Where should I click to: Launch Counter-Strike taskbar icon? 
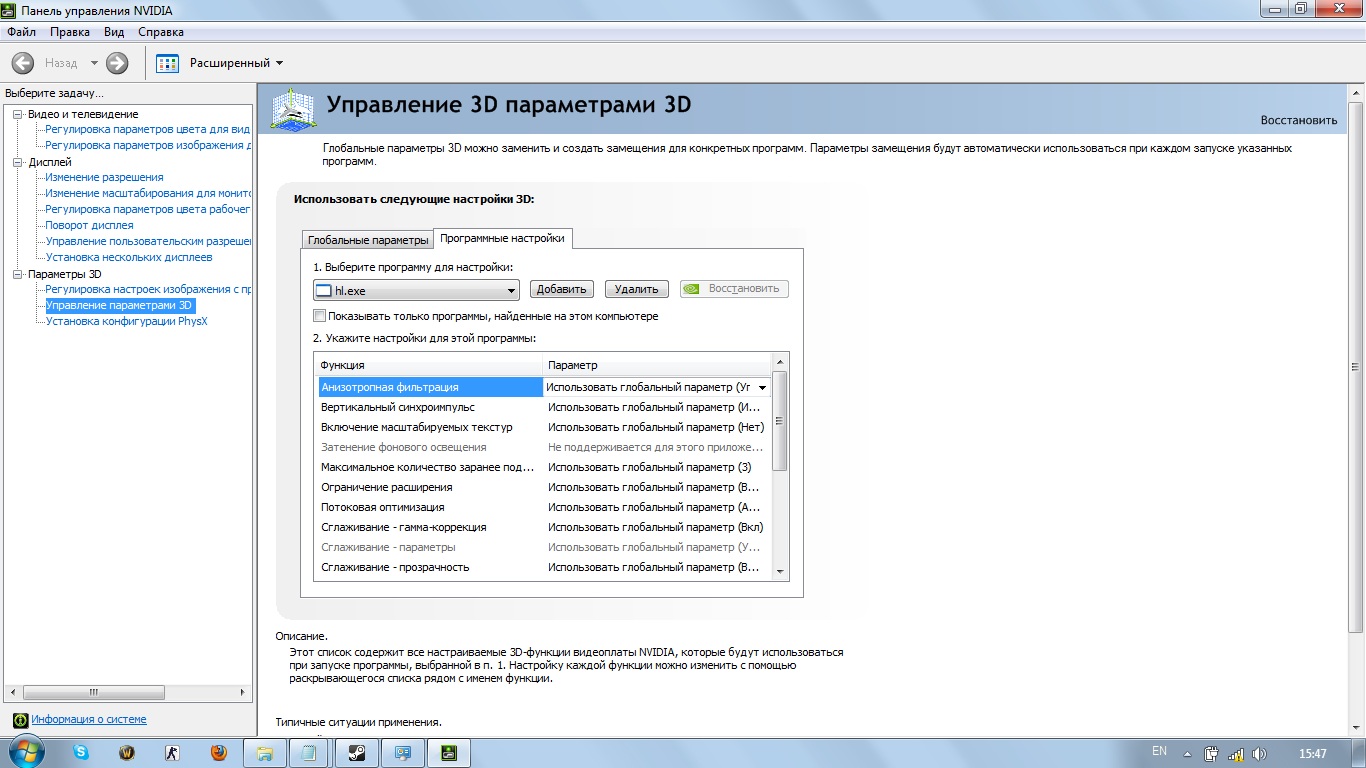pyautogui.click(x=172, y=752)
